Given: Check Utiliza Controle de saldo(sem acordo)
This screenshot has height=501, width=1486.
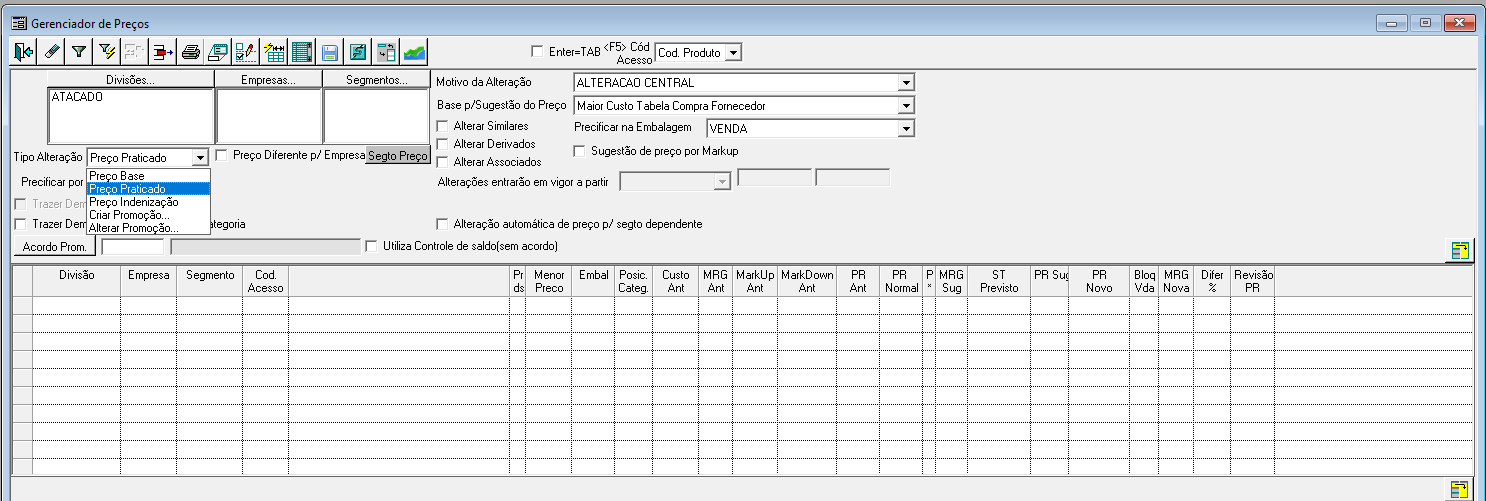Looking at the screenshot, I should tap(373, 245).
